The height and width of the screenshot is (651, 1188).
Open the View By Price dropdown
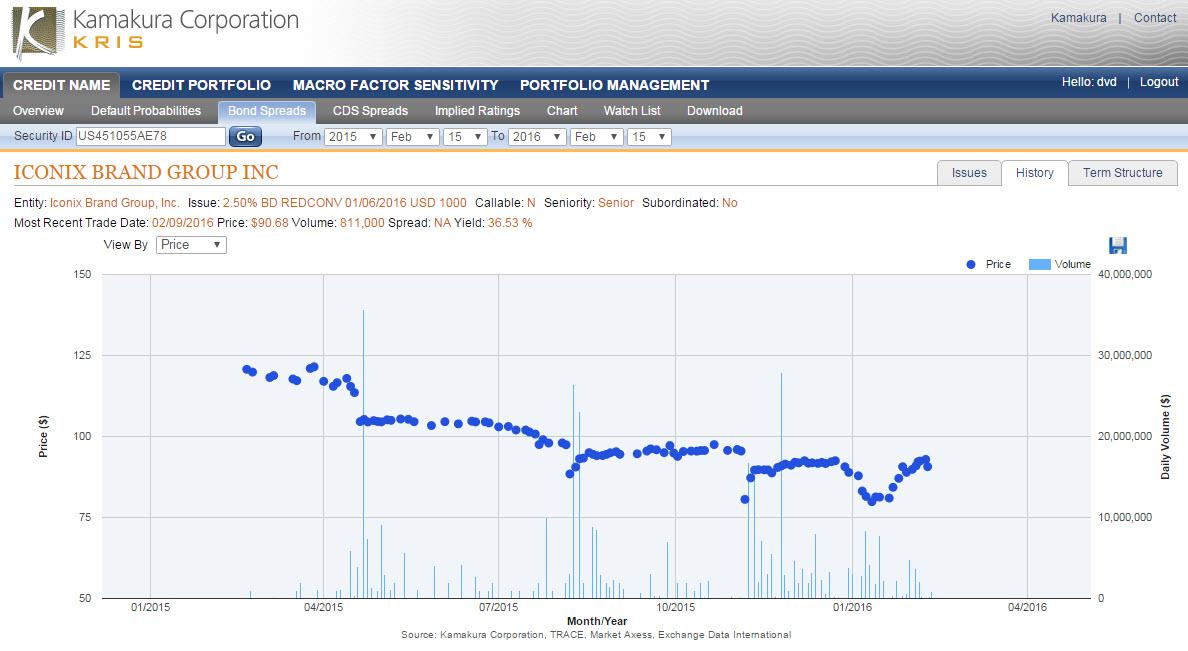pos(191,245)
